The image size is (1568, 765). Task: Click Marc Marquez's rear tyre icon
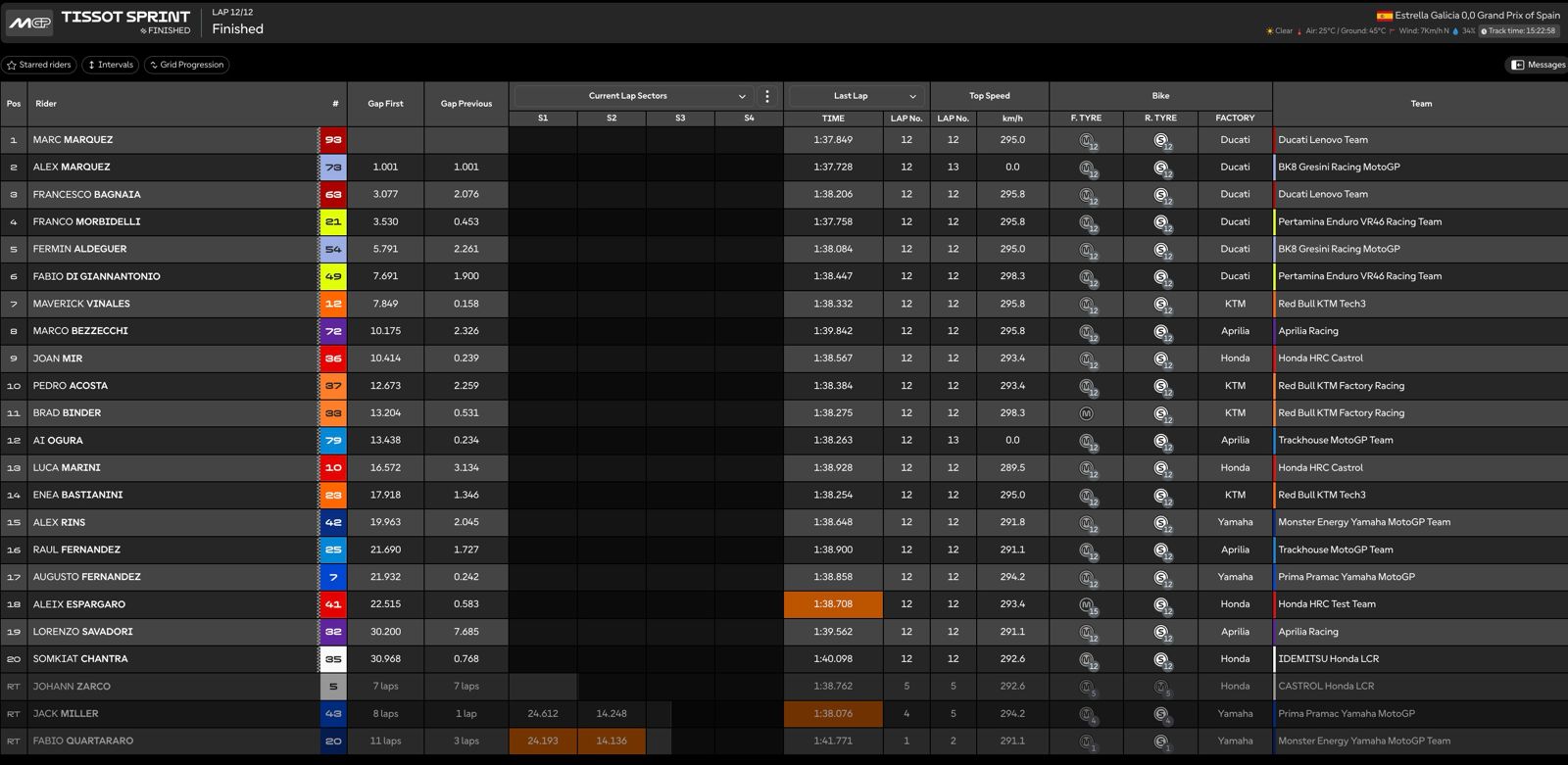tap(1161, 141)
